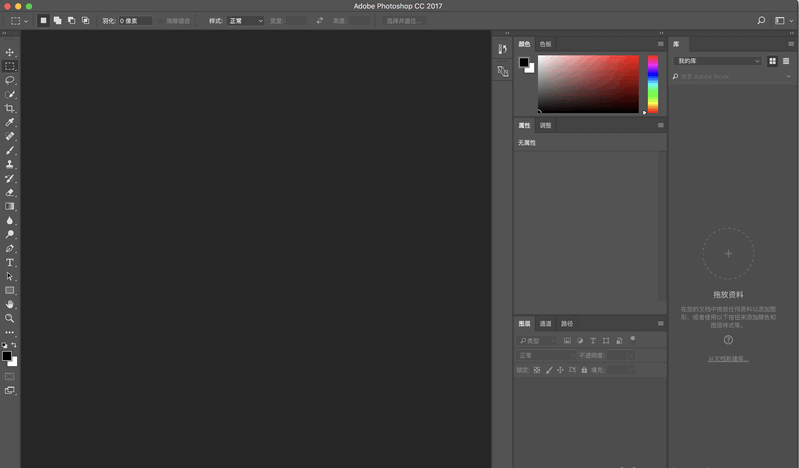Open the 样式 (Style) dropdown
Image resolution: width=799 pixels, height=468 pixels.
[x=245, y=20]
